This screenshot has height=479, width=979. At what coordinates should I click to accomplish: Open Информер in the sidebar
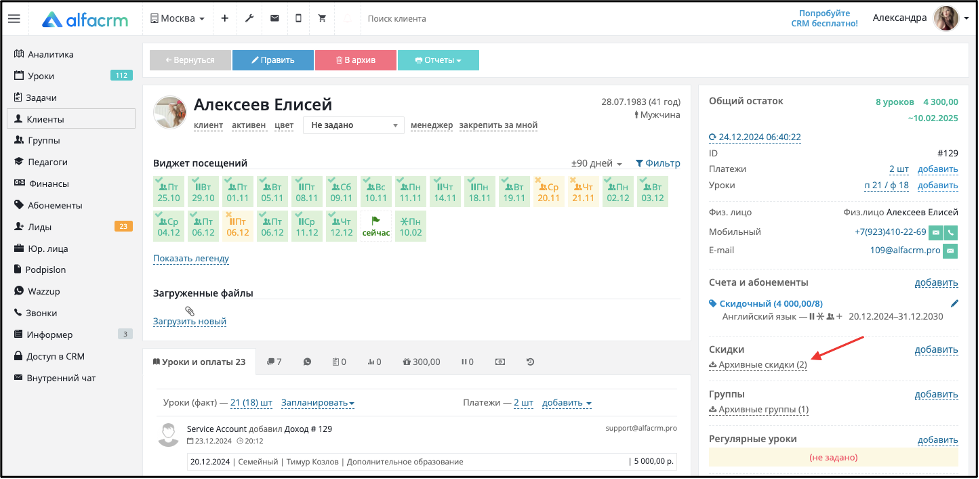tap(43, 335)
